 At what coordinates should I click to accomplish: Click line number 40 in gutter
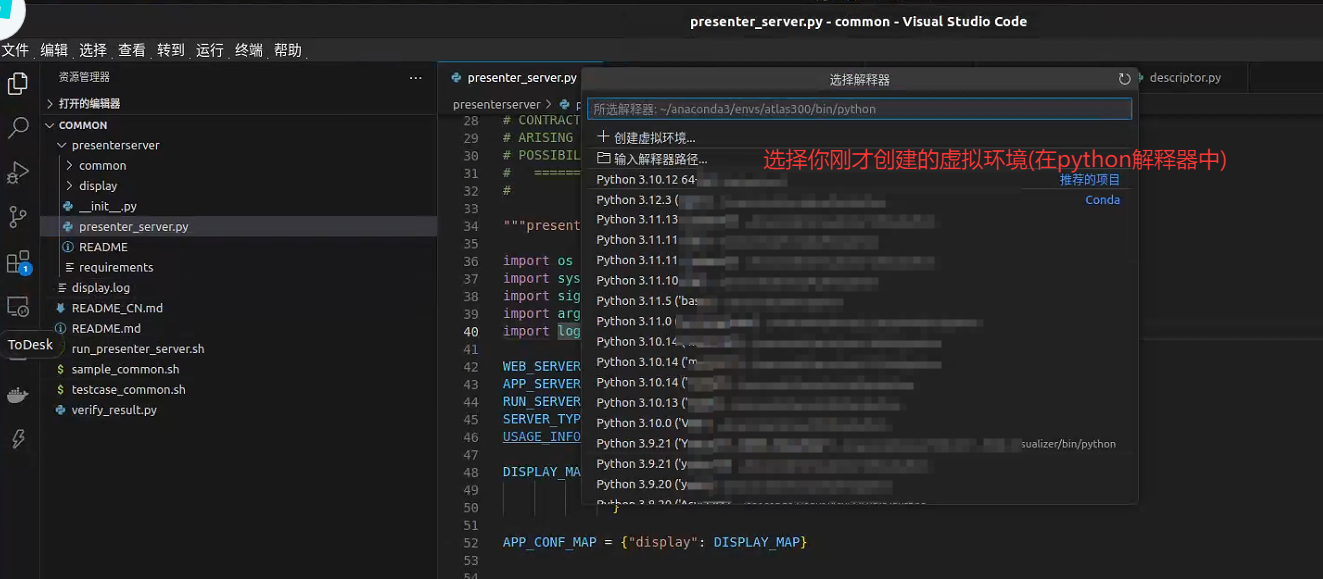(x=471, y=331)
